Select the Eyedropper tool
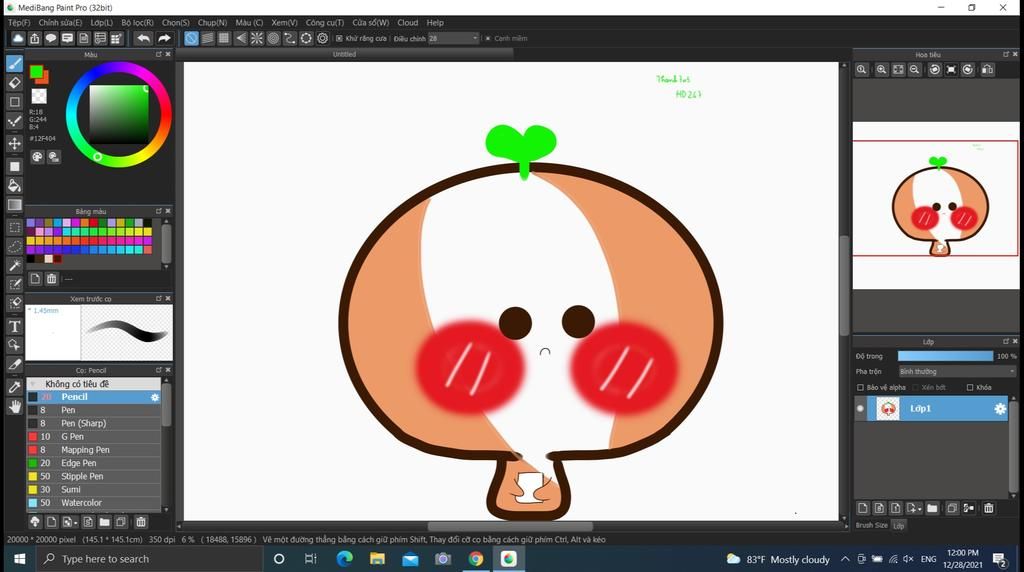This screenshot has height=572, width=1024. [x=14, y=387]
